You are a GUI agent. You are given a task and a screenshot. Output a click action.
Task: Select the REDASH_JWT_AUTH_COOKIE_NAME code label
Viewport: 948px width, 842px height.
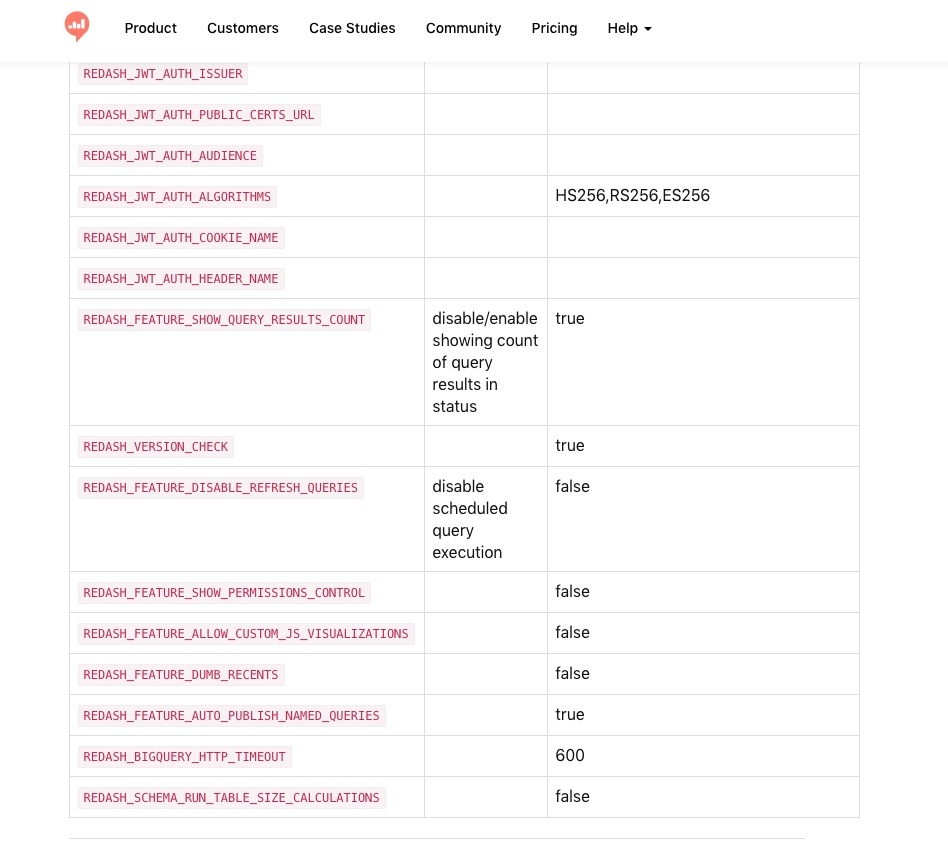tap(181, 238)
